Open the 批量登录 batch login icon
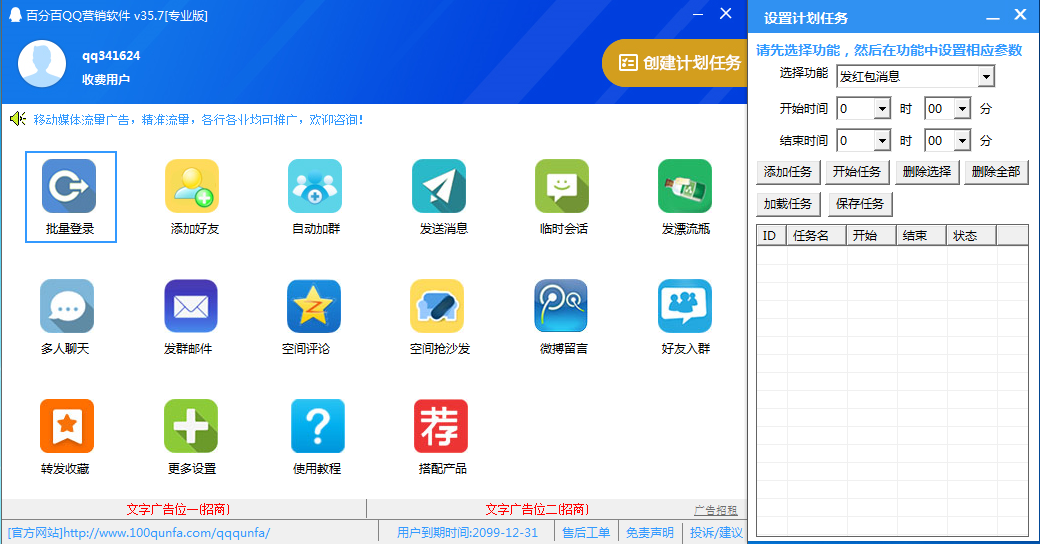The width and height of the screenshot is (1040, 544). [x=69, y=186]
